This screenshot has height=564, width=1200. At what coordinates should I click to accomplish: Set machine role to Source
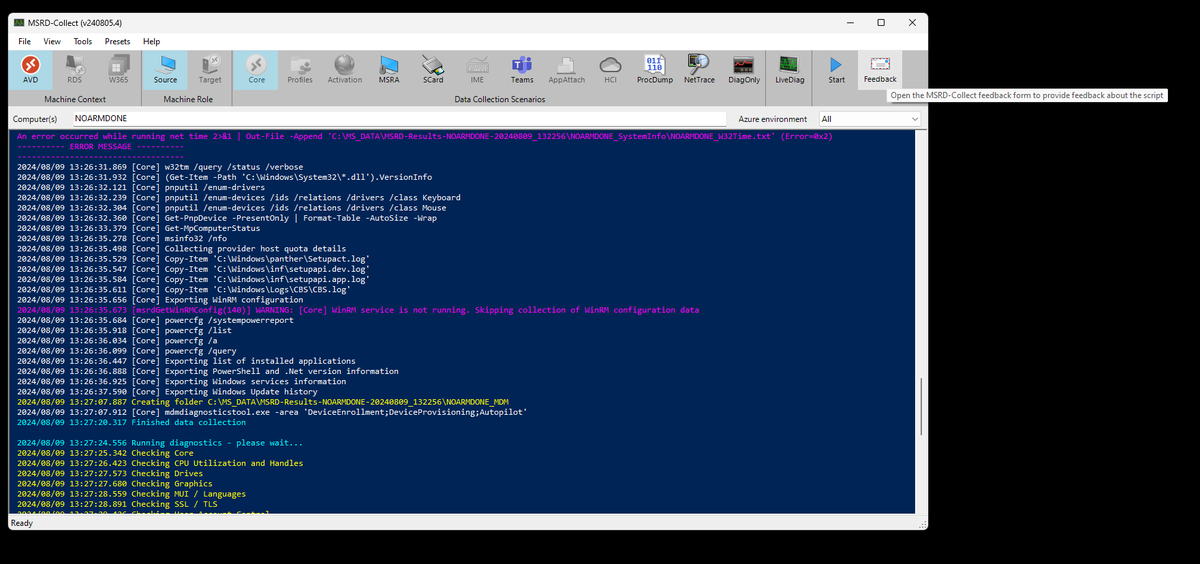click(x=166, y=69)
